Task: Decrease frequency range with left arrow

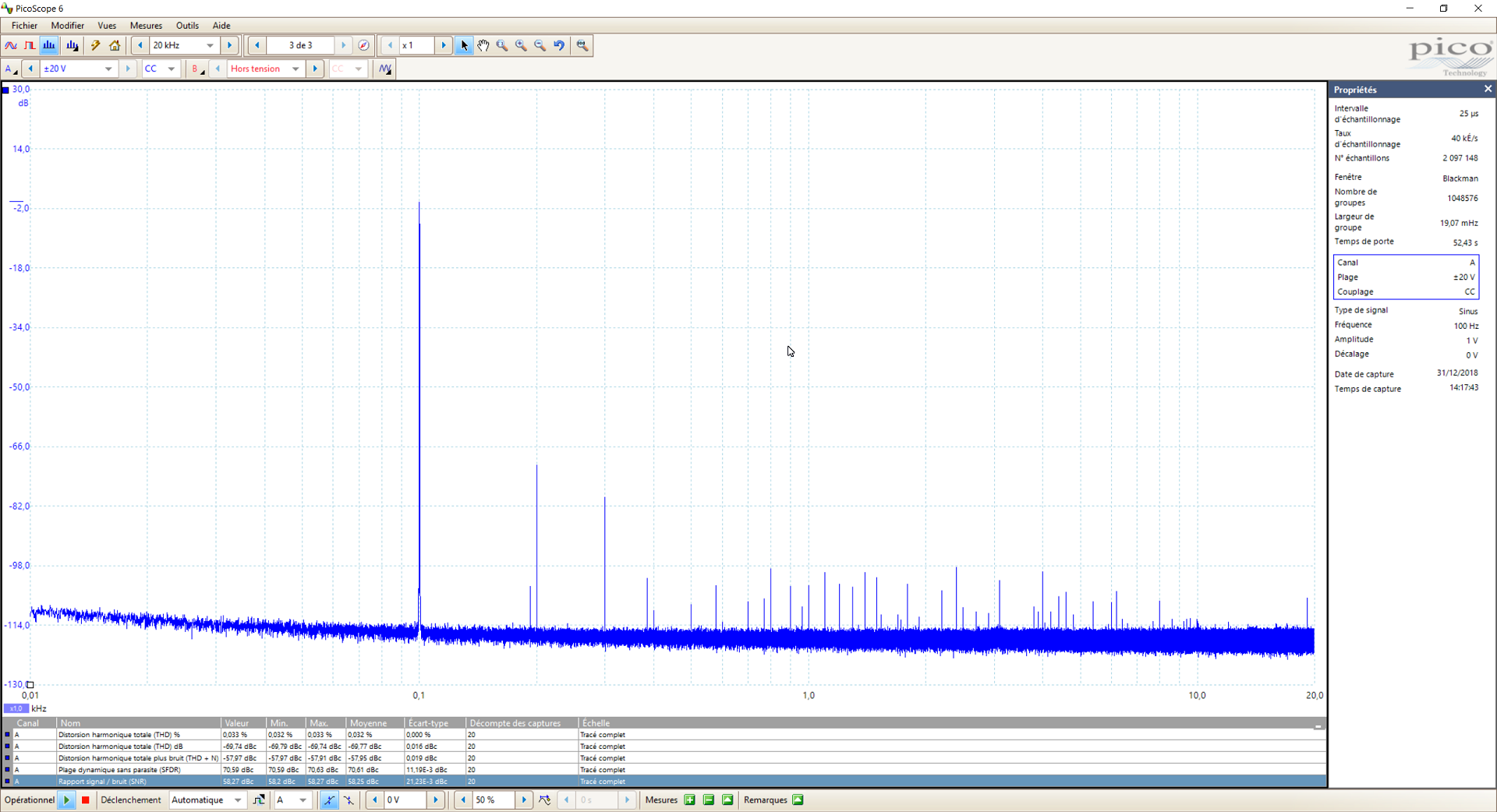Action: [x=140, y=45]
